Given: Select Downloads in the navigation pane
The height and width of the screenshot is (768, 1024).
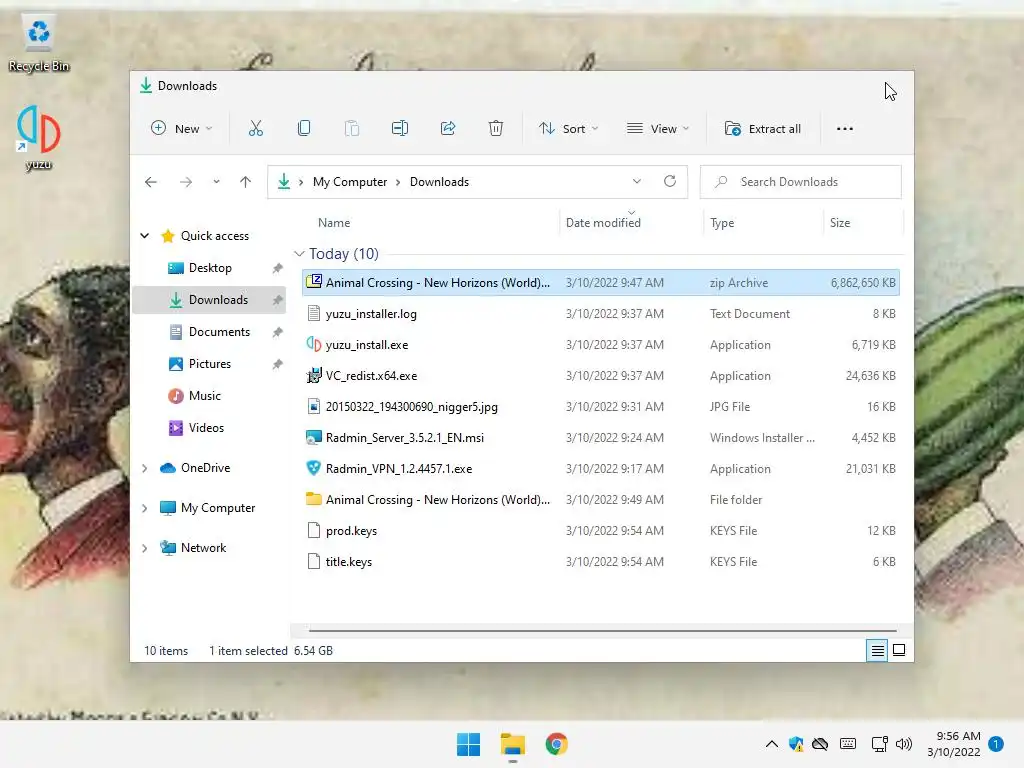Looking at the screenshot, I should tap(209, 300).
